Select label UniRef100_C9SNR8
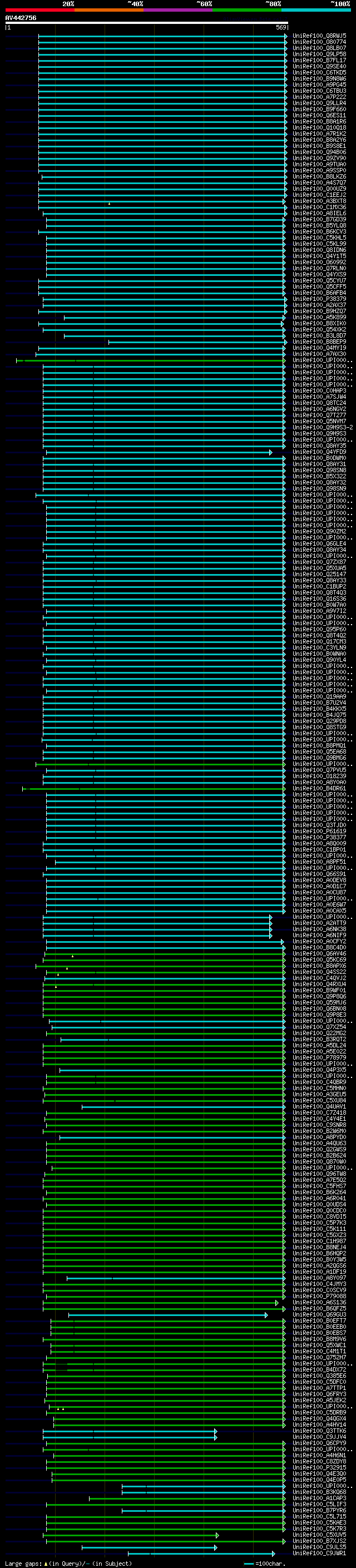This screenshot has width=356, height=1568. 319,1125
